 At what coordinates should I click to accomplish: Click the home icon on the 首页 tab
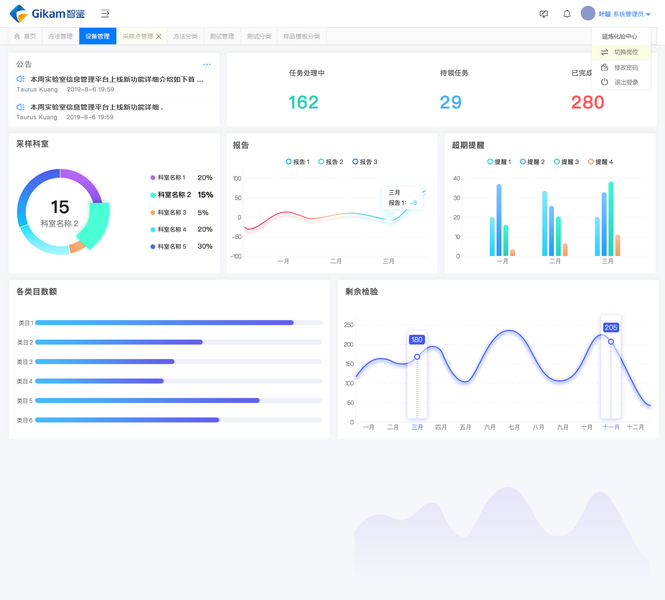(x=17, y=36)
